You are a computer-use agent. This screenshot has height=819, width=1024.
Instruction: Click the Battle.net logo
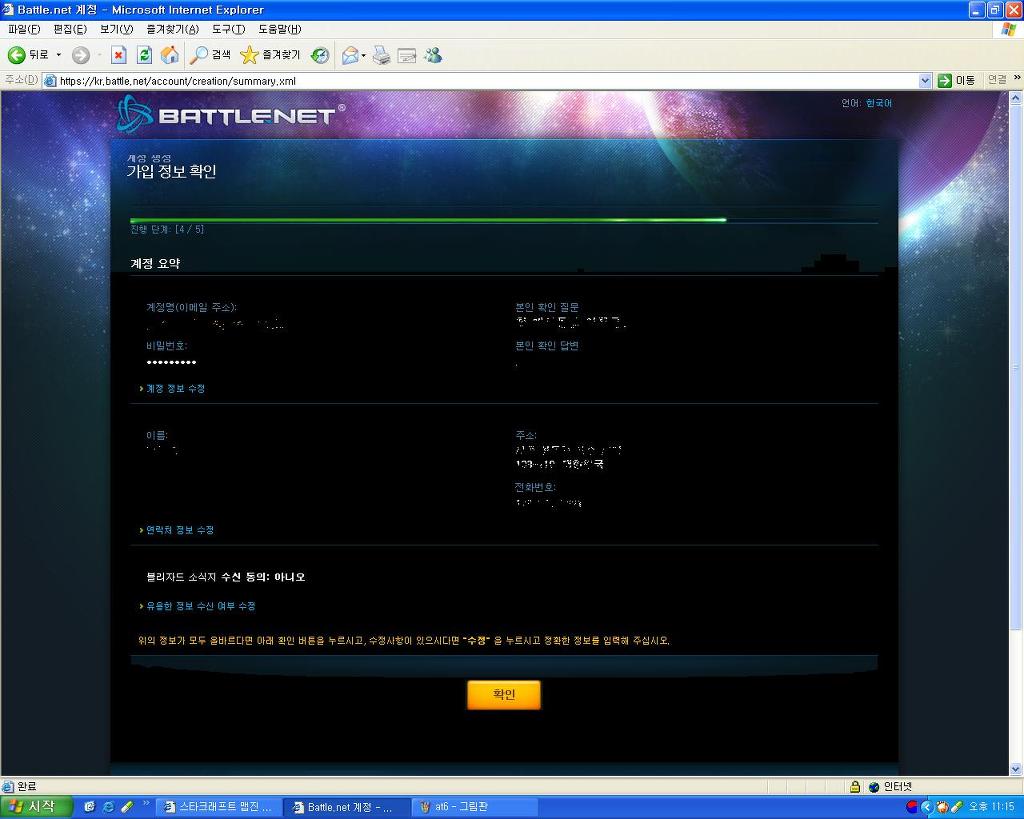[229, 114]
